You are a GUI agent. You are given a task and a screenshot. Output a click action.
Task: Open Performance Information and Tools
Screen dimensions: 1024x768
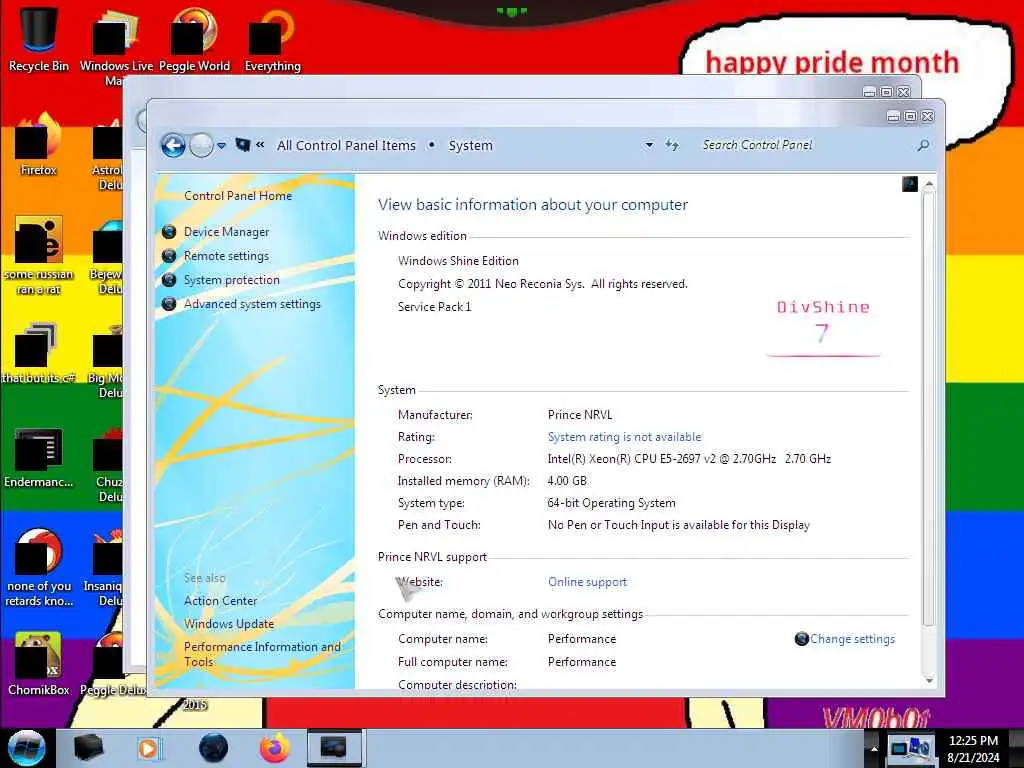(262, 654)
